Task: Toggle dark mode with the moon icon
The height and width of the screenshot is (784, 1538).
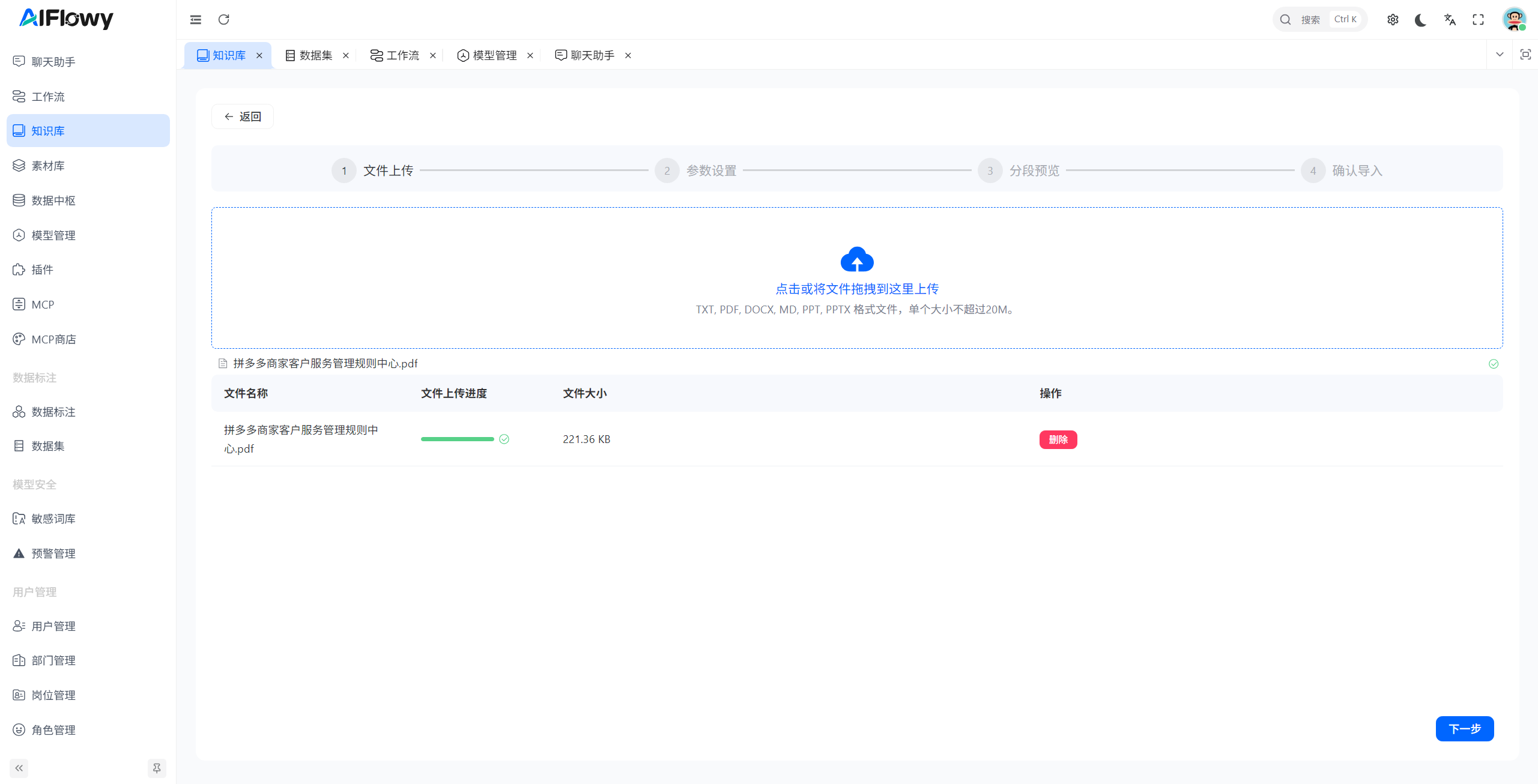Action: (x=1421, y=20)
